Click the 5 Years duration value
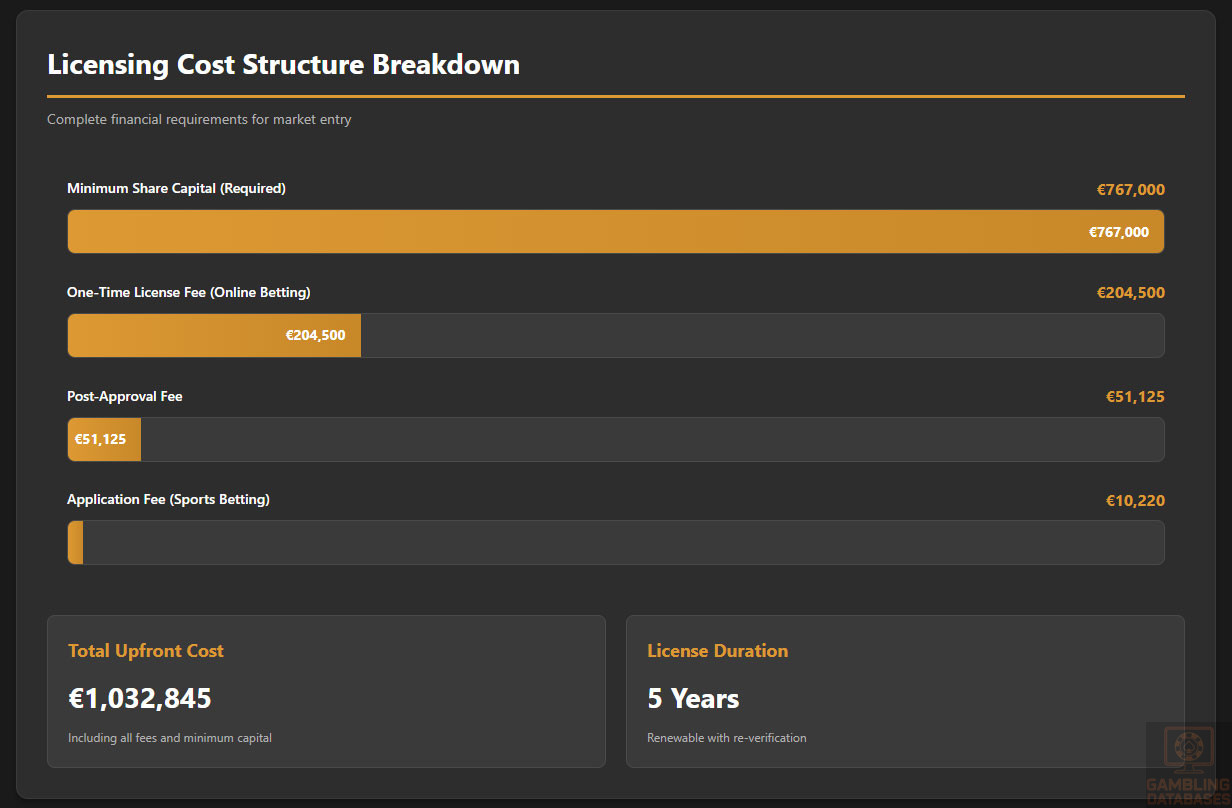Image resolution: width=1232 pixels, height=808 pixels. [x=693, y=698]
